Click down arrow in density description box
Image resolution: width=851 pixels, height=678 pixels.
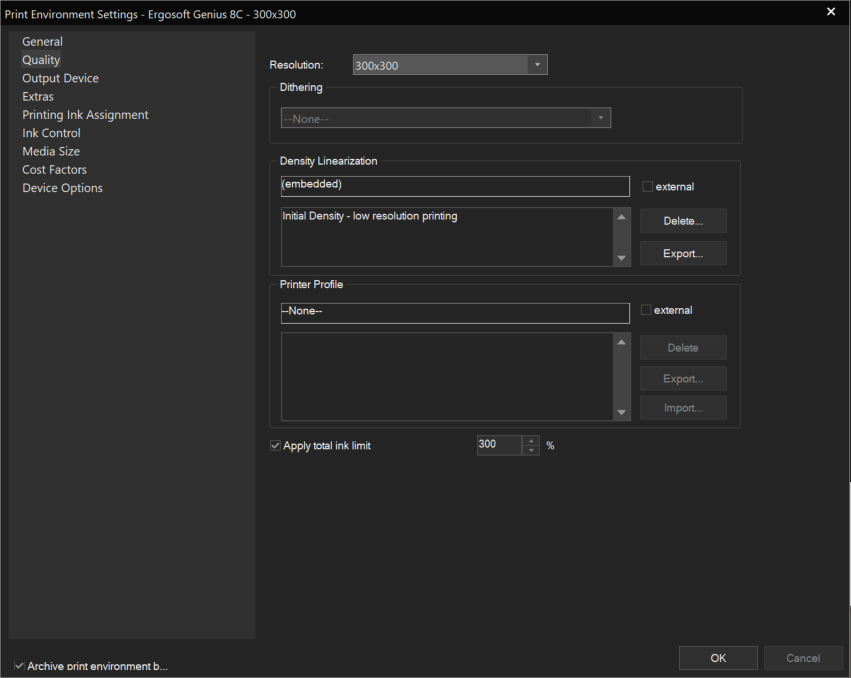[621, 258]
